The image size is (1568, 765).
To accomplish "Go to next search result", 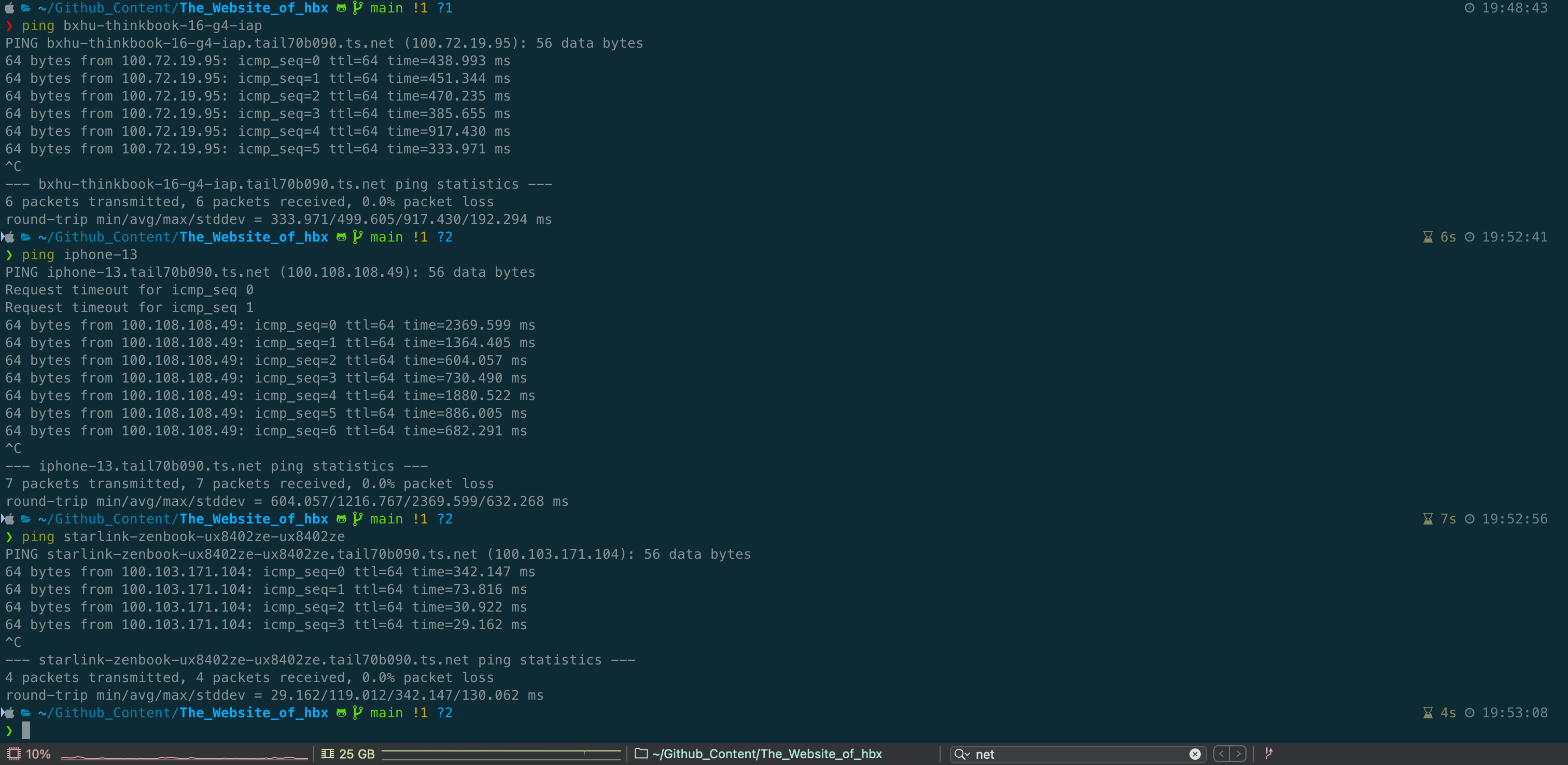I will click(x=1238, y=754).
